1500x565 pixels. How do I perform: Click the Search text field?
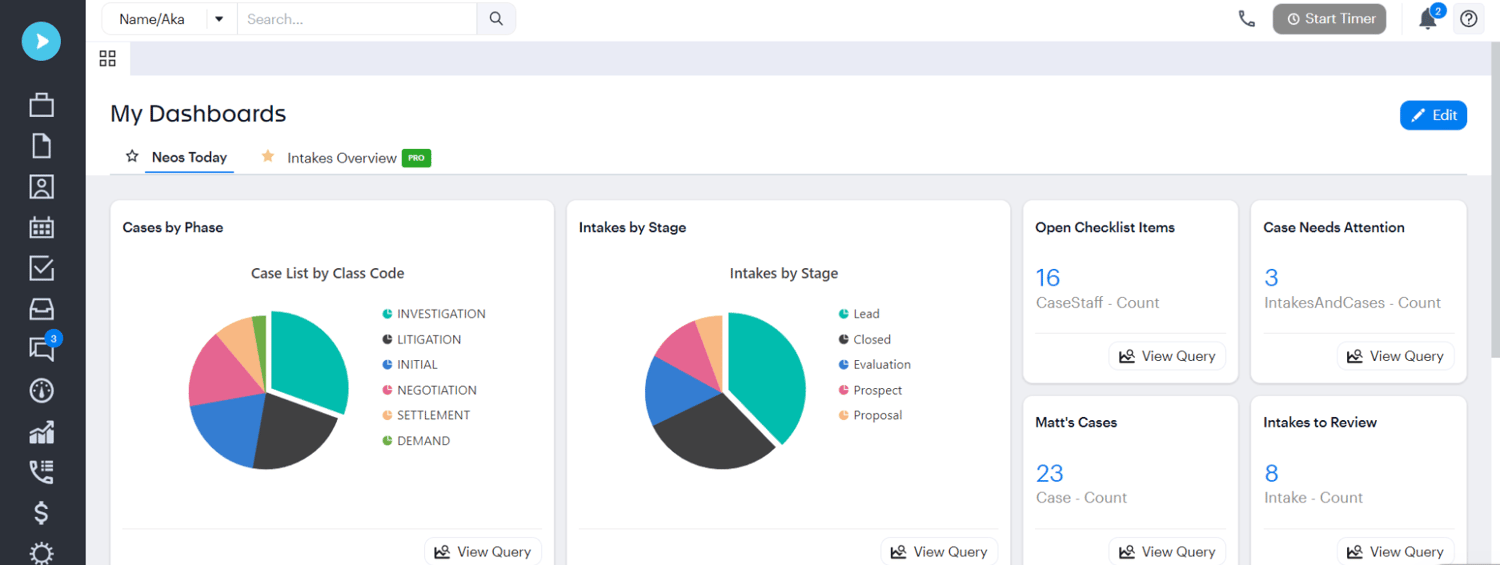click(x=356, y=19)
